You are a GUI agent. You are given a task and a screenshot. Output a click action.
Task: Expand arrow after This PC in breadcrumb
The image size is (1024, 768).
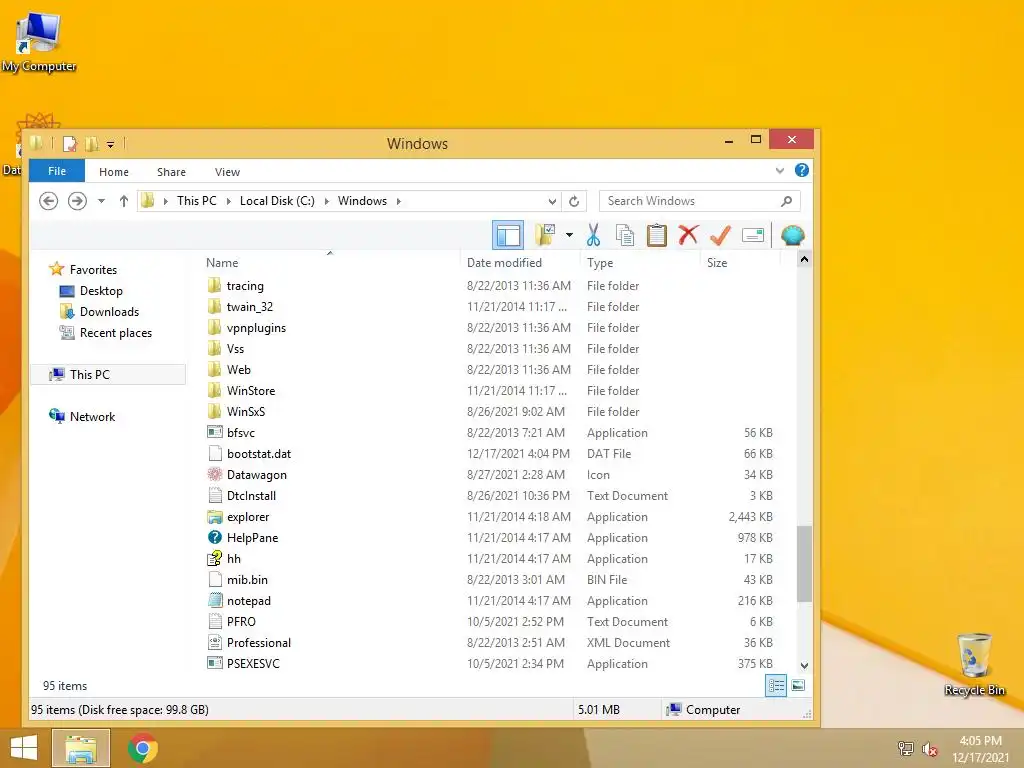pyautogui.click(x=229, y=201)
